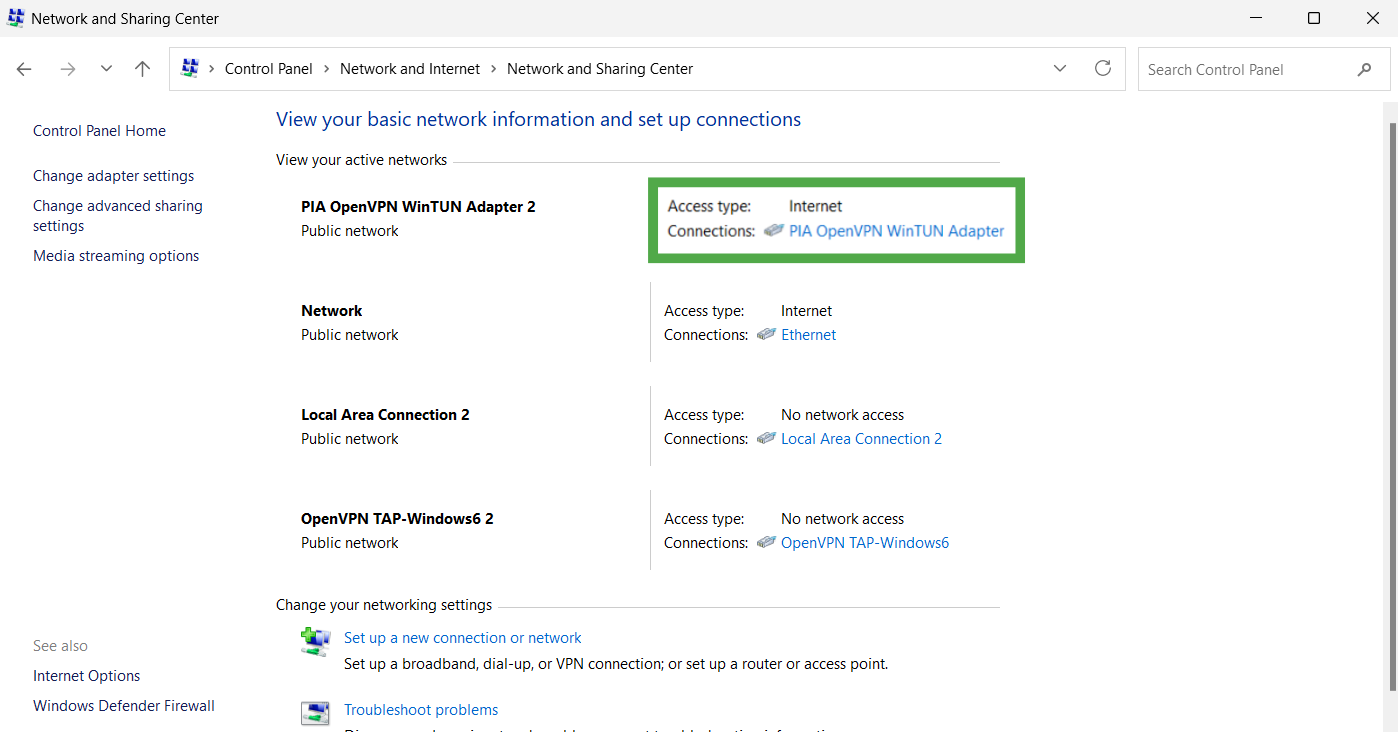The image size is (1398, 732).
Task: Click the Set up new connection icon
Action: pyautogui.click(x=316, y=642)
